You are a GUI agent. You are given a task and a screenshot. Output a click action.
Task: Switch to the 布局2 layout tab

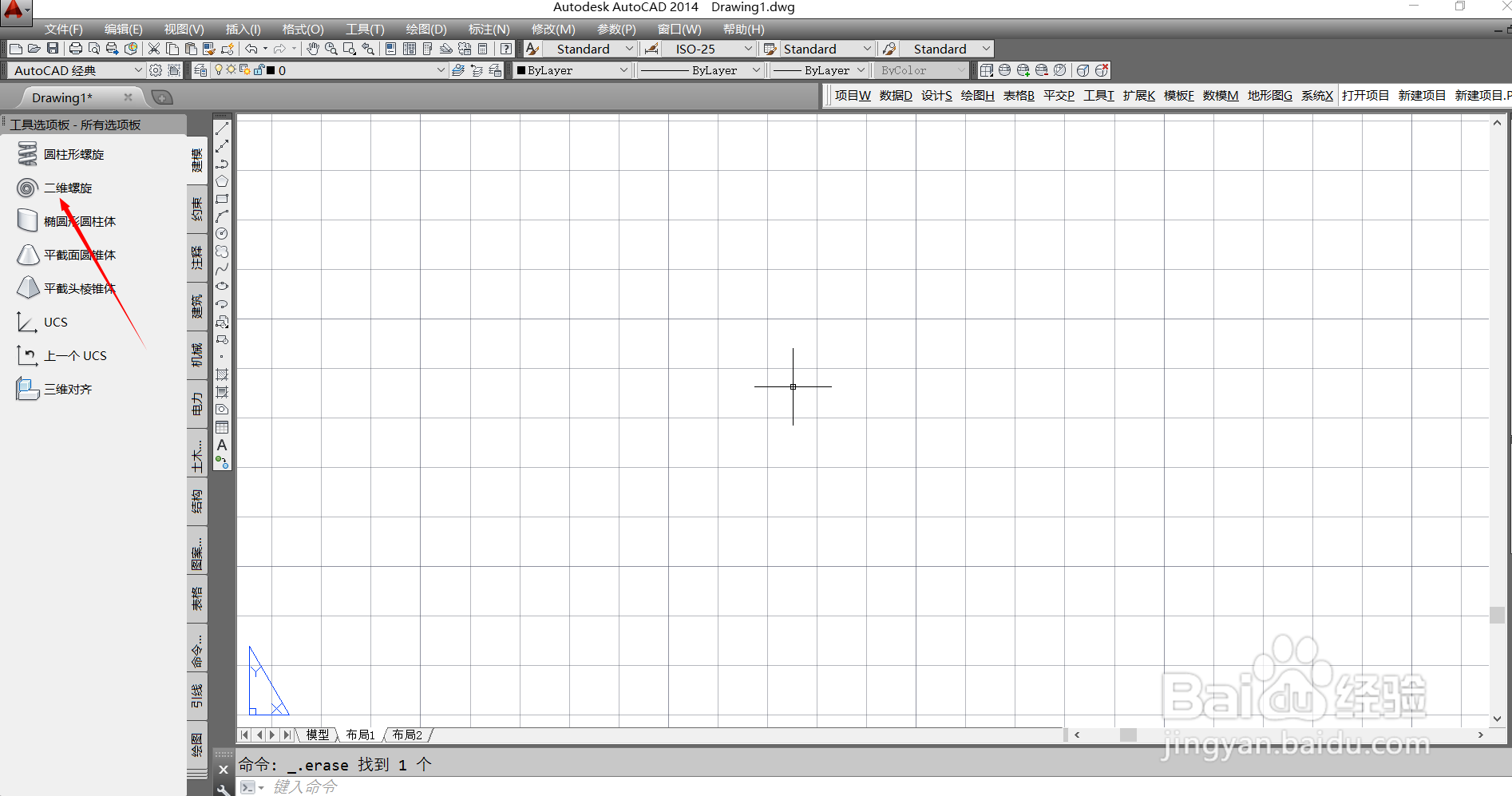pyautogui.click(x=407, y=735)
